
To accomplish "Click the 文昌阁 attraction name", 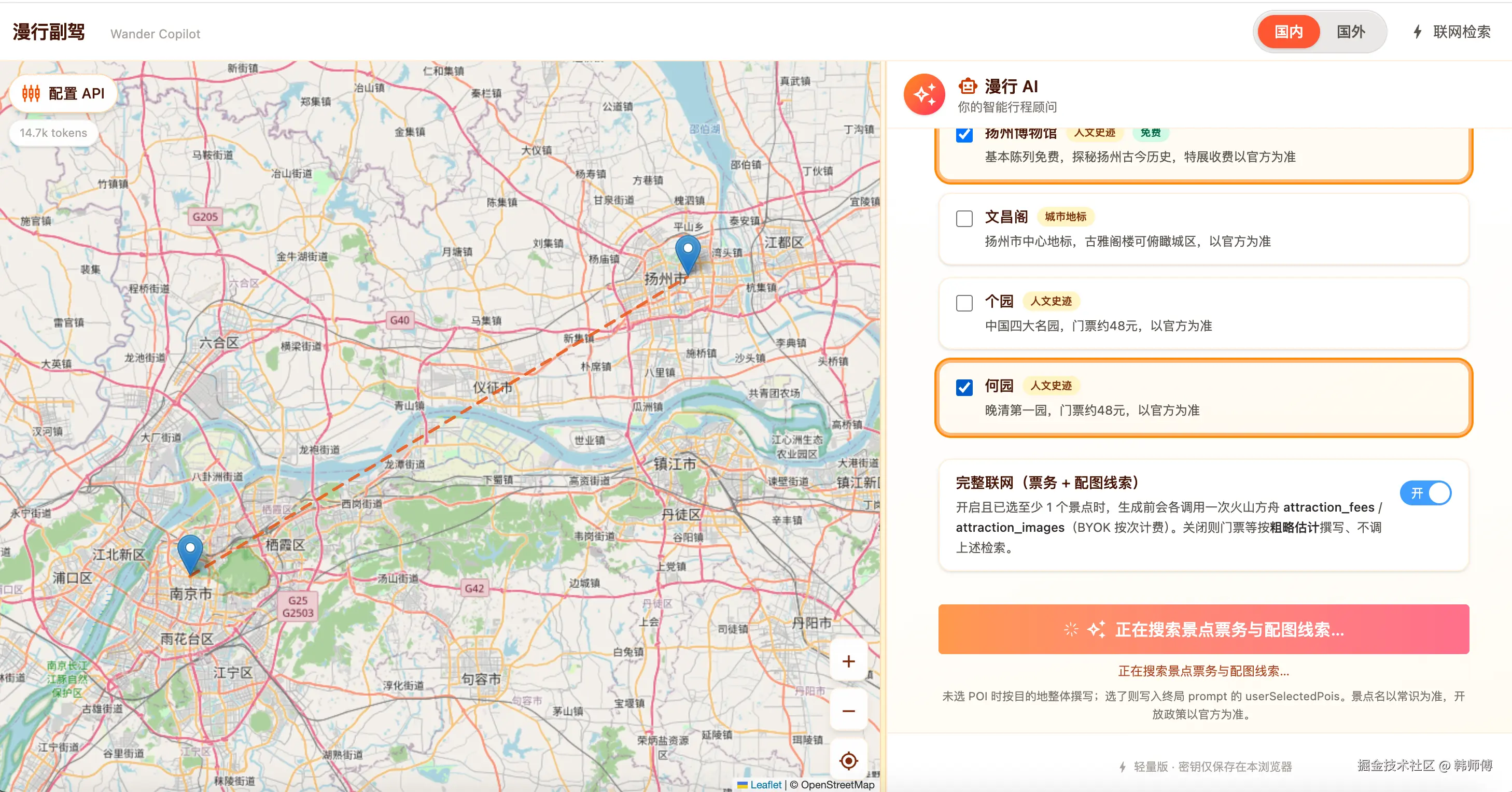I will click(x=1006, y=217).
